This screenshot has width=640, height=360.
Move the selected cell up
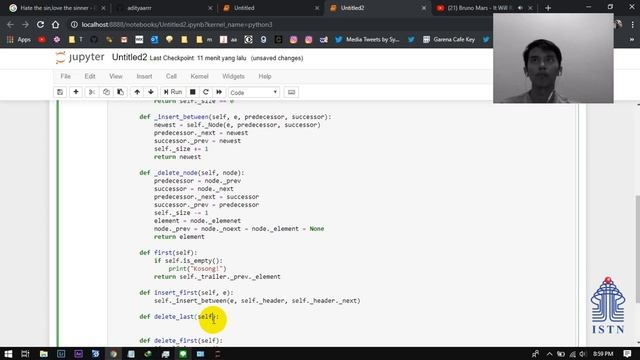pyautogui.click(x=137, y=92)
